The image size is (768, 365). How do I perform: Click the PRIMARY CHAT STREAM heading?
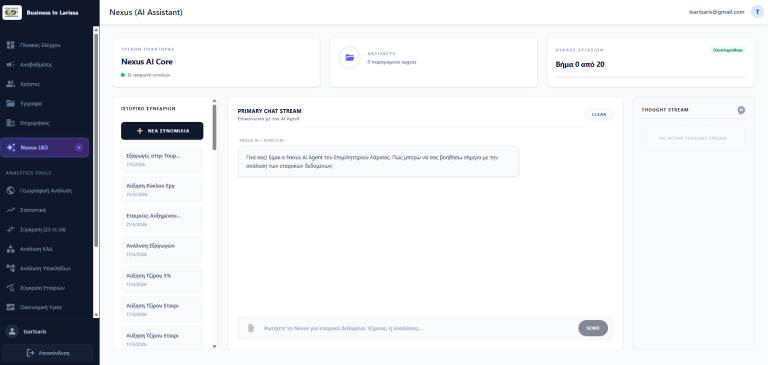click(269, 111)
